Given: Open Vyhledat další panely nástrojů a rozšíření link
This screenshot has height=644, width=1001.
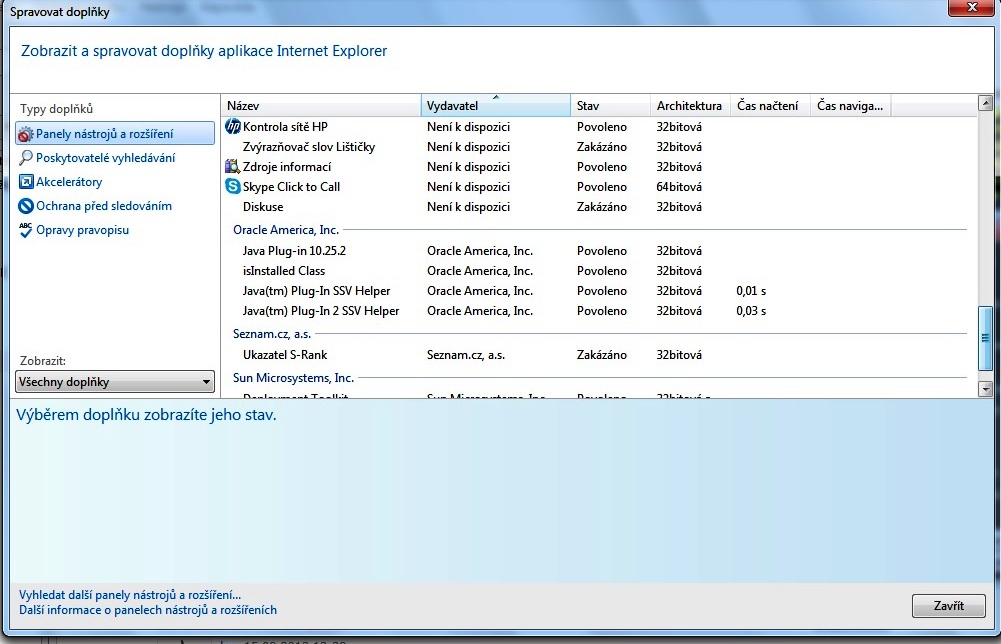Looking at the screenshot, I should point(130,594).
